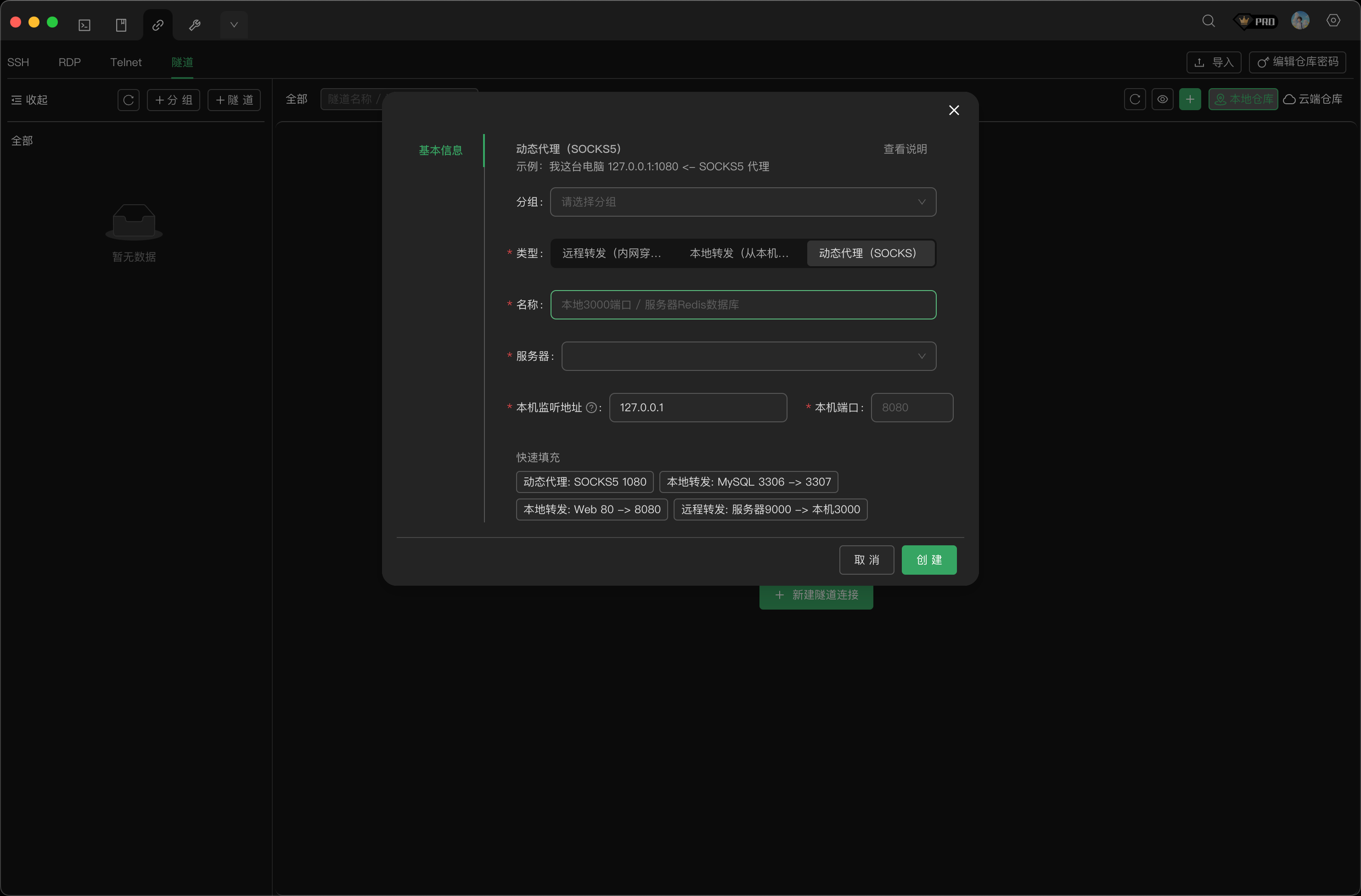The image size is (1361, 896).
Task: Click the green plus add button
Action: point(1189,100)
